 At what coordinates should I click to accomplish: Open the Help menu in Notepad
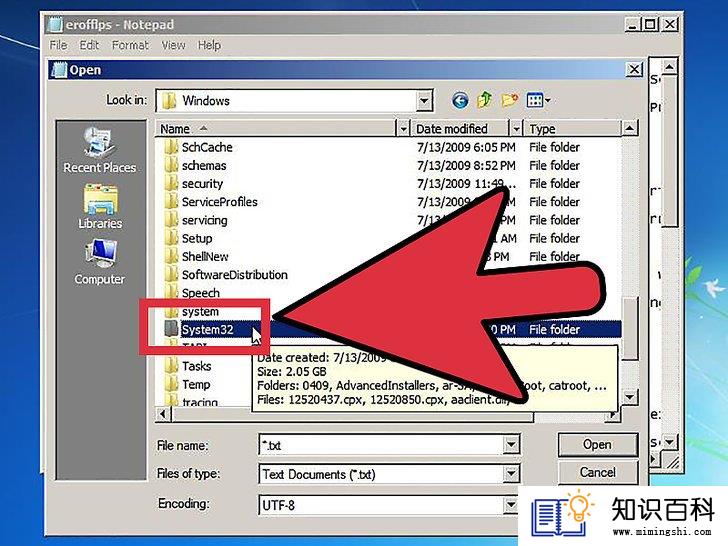pos(209,45)
